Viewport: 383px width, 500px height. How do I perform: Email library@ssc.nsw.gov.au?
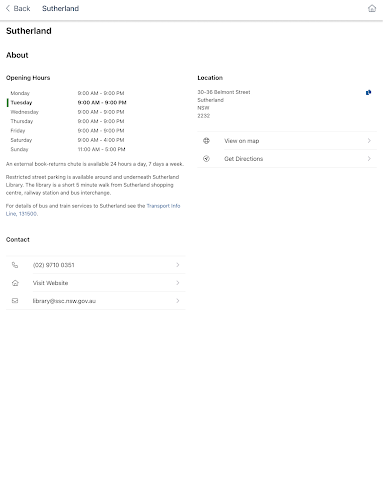(x=96, y=301)
